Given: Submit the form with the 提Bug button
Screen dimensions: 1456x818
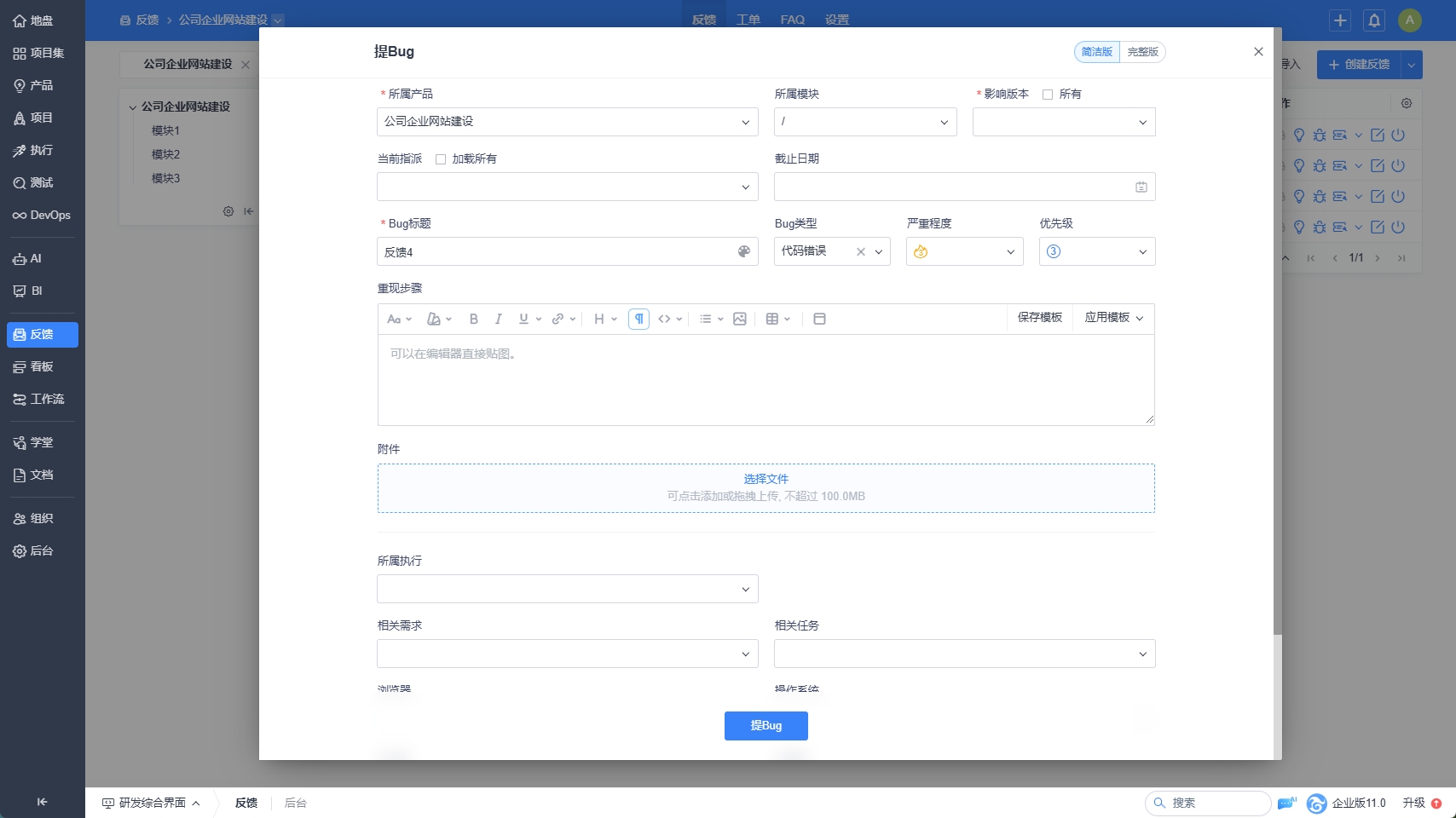Looking at the screenshot, I should click(x=766, y=726).
